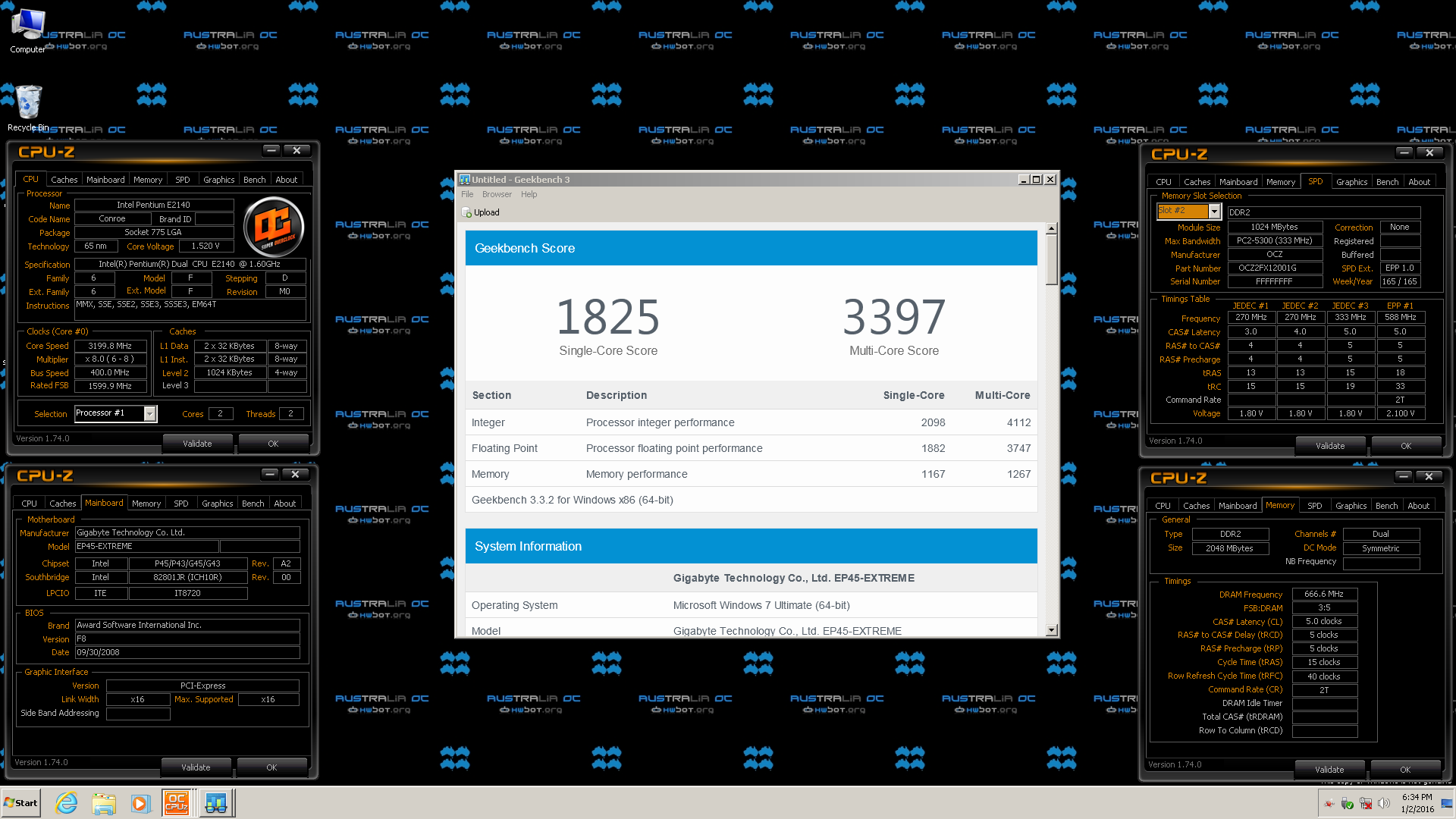This screenshot has width=1456, height=819.
Task: Click OK in CPU-Z Mainboard window
Action: tap(271, 767)
